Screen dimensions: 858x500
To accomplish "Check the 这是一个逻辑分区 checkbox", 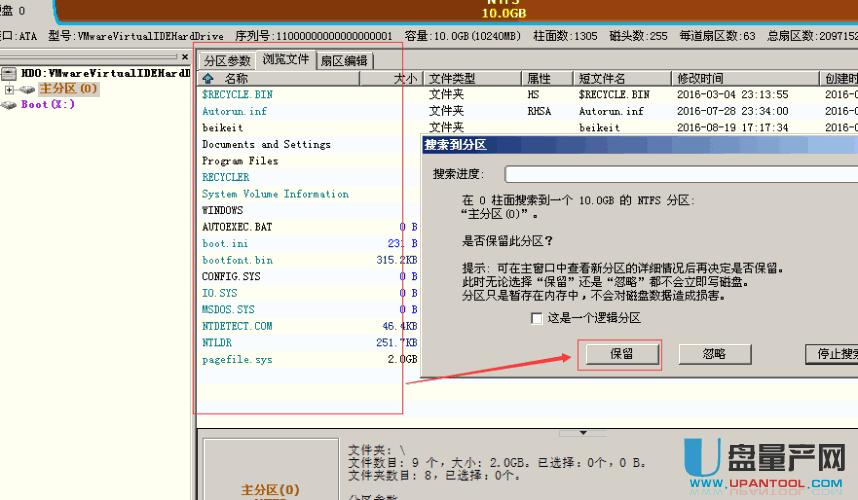I will click(x=537, y=318).
